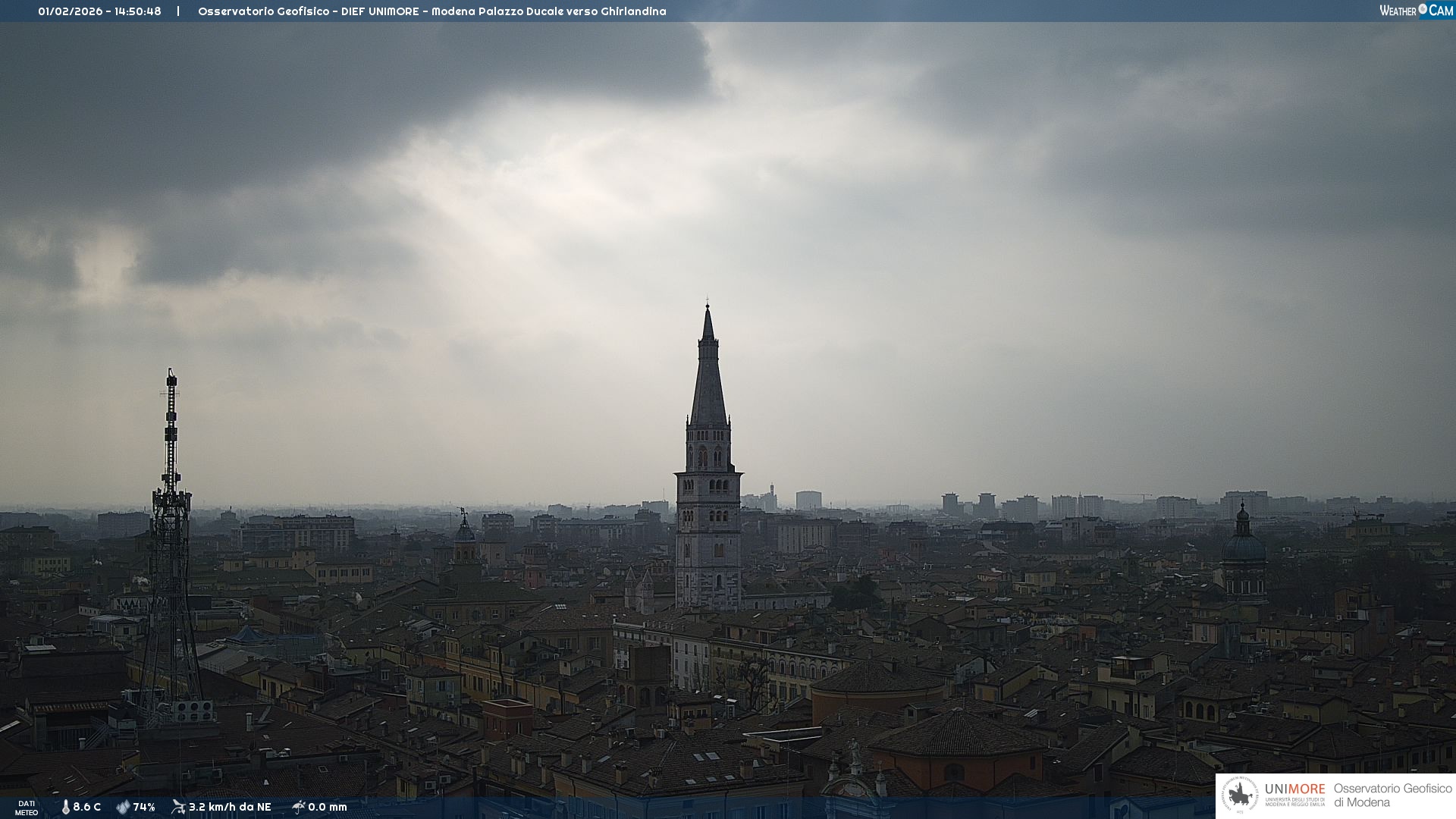Screen dimensions: 1456x819
Task: Click Osservatorio Geofisico di Modena logo text
Action: click(1392, 795)
